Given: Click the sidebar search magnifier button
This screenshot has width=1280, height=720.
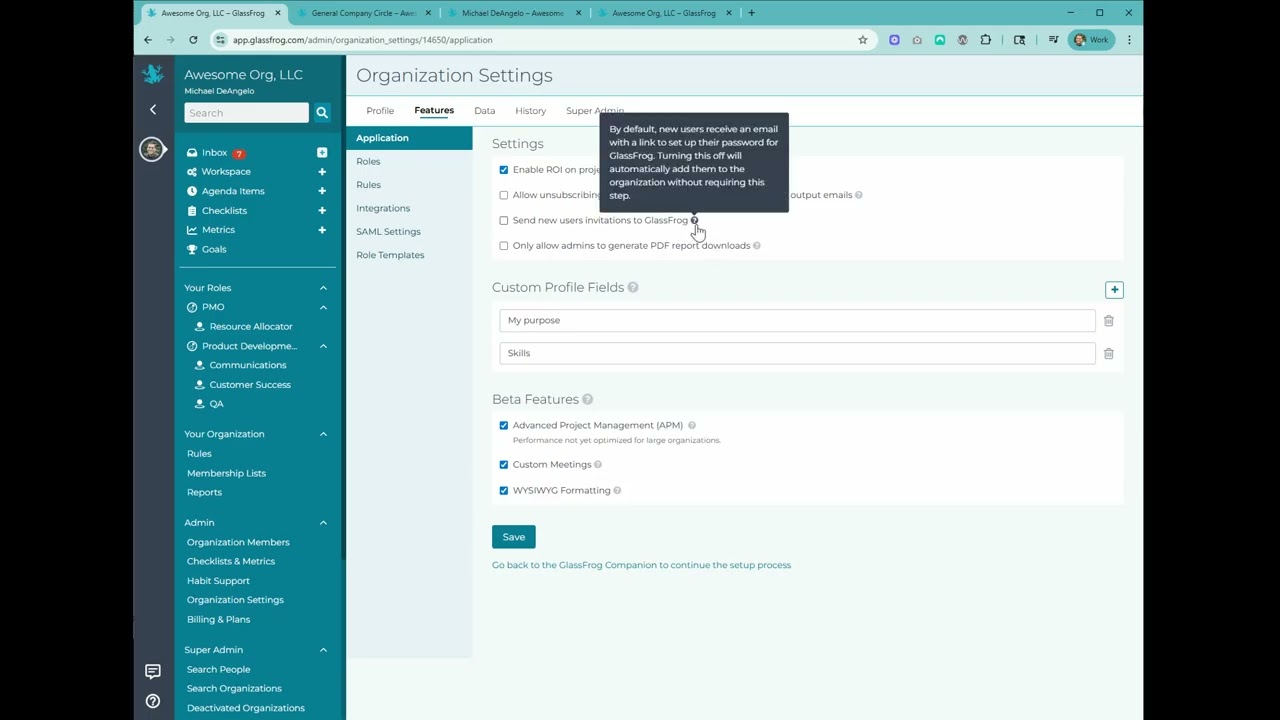Looking at the screenshot, I should 322,113.
